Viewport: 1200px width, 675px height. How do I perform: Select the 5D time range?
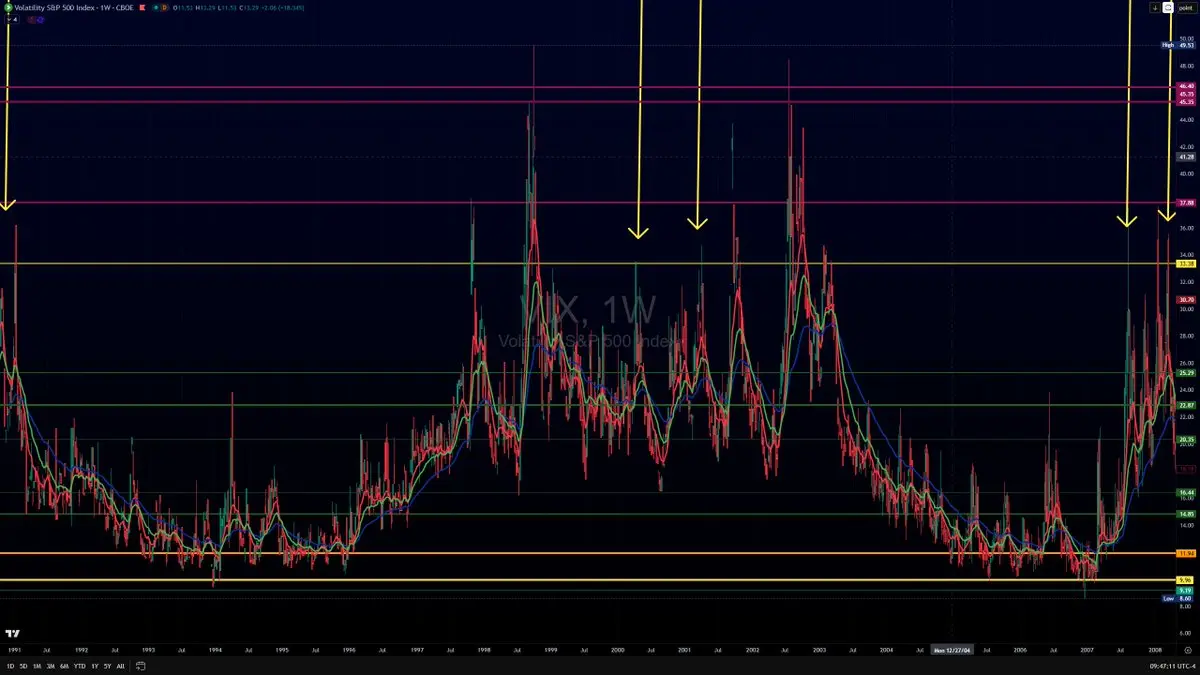tap(23, 666)
